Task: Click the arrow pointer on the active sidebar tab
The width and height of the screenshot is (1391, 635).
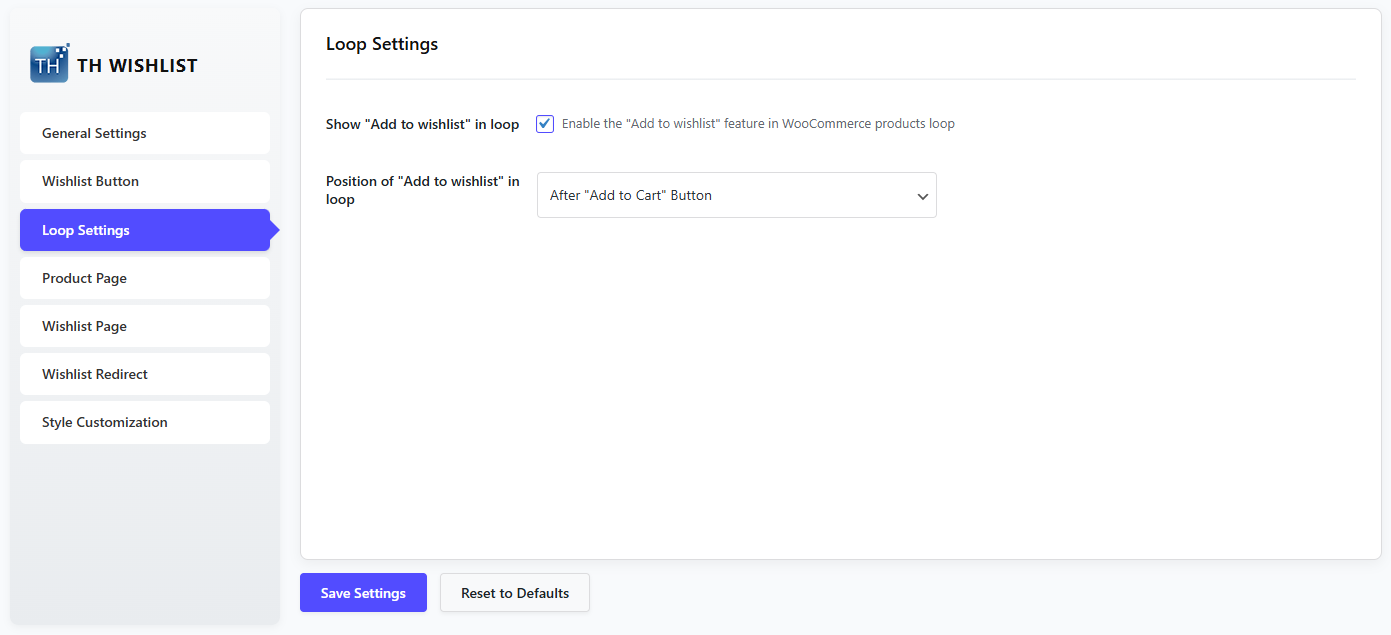Action: (x=275, y=231)
